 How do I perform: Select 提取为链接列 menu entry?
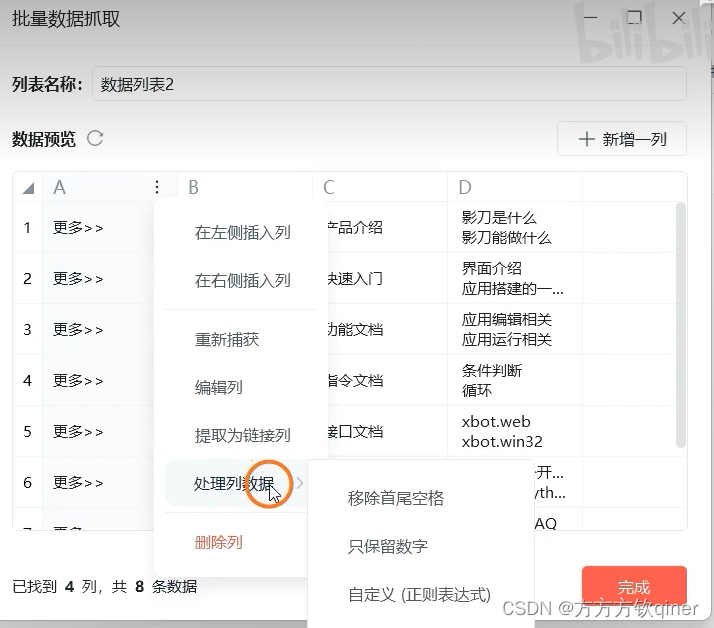click(x=242, y=435)
